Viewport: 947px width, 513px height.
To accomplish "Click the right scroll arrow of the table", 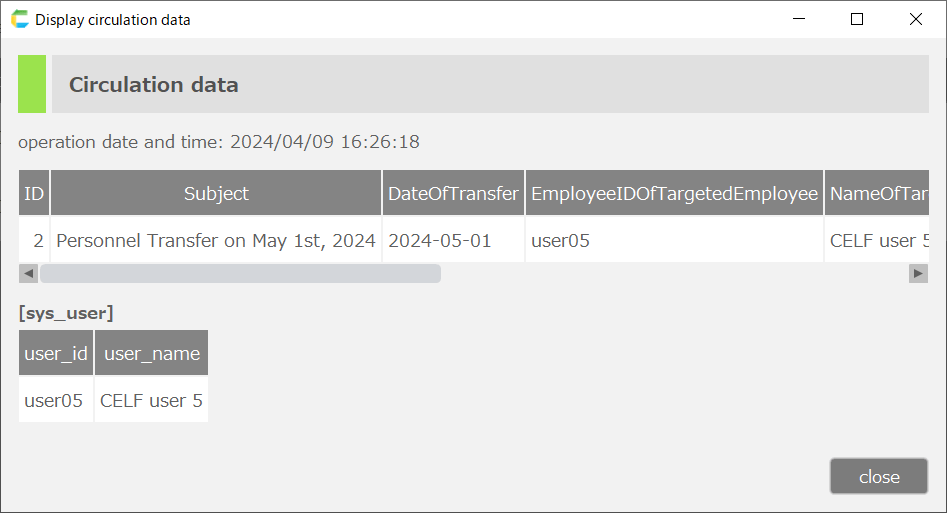I will click(x=918, y=273).
